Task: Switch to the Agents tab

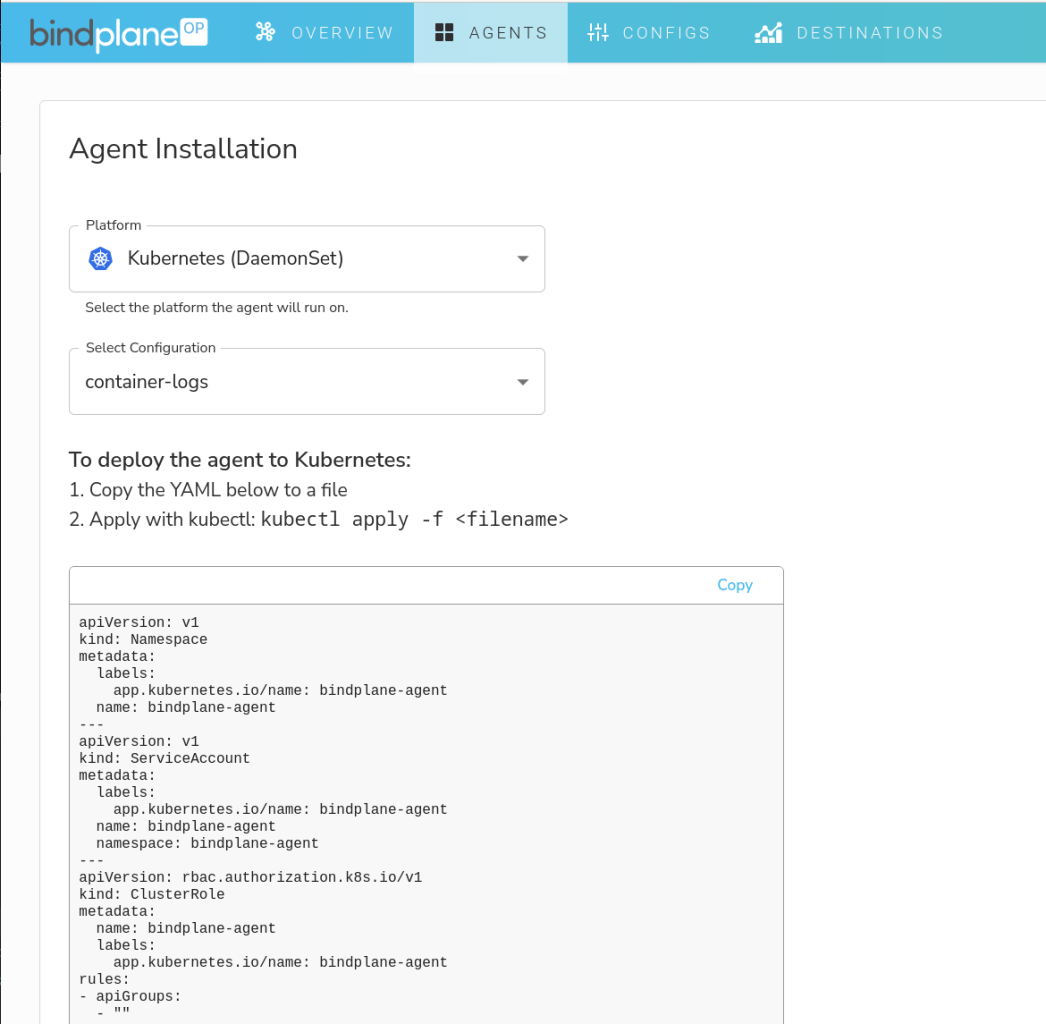Action: point(490,33)
